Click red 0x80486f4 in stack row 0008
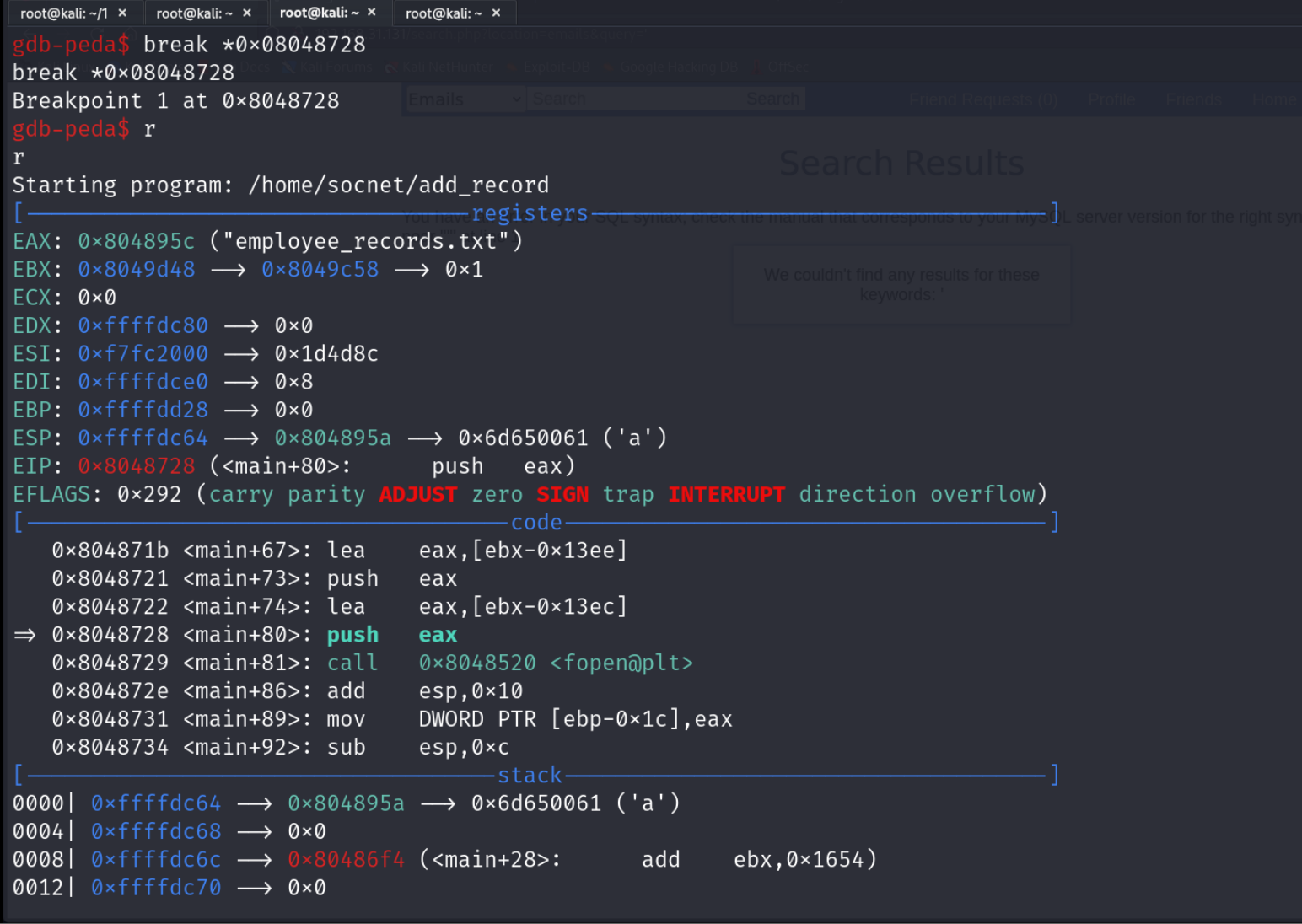 346,859
